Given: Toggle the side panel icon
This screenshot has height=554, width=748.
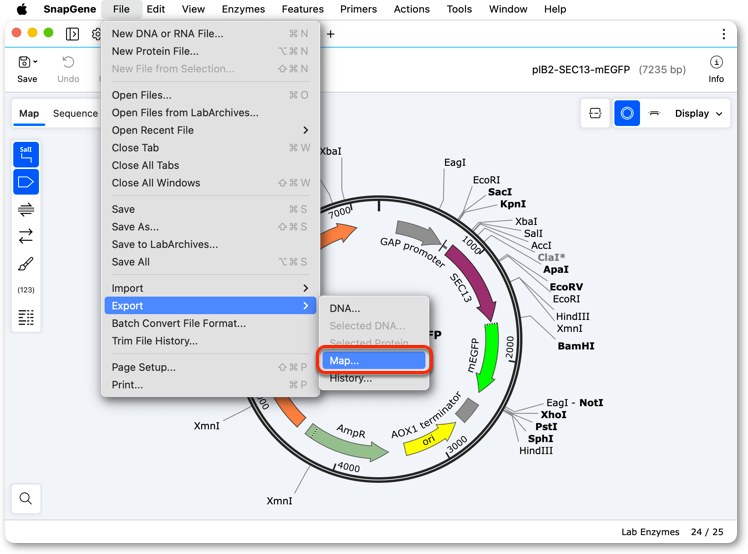Looking at the screenshot, I should click(73, 34).
